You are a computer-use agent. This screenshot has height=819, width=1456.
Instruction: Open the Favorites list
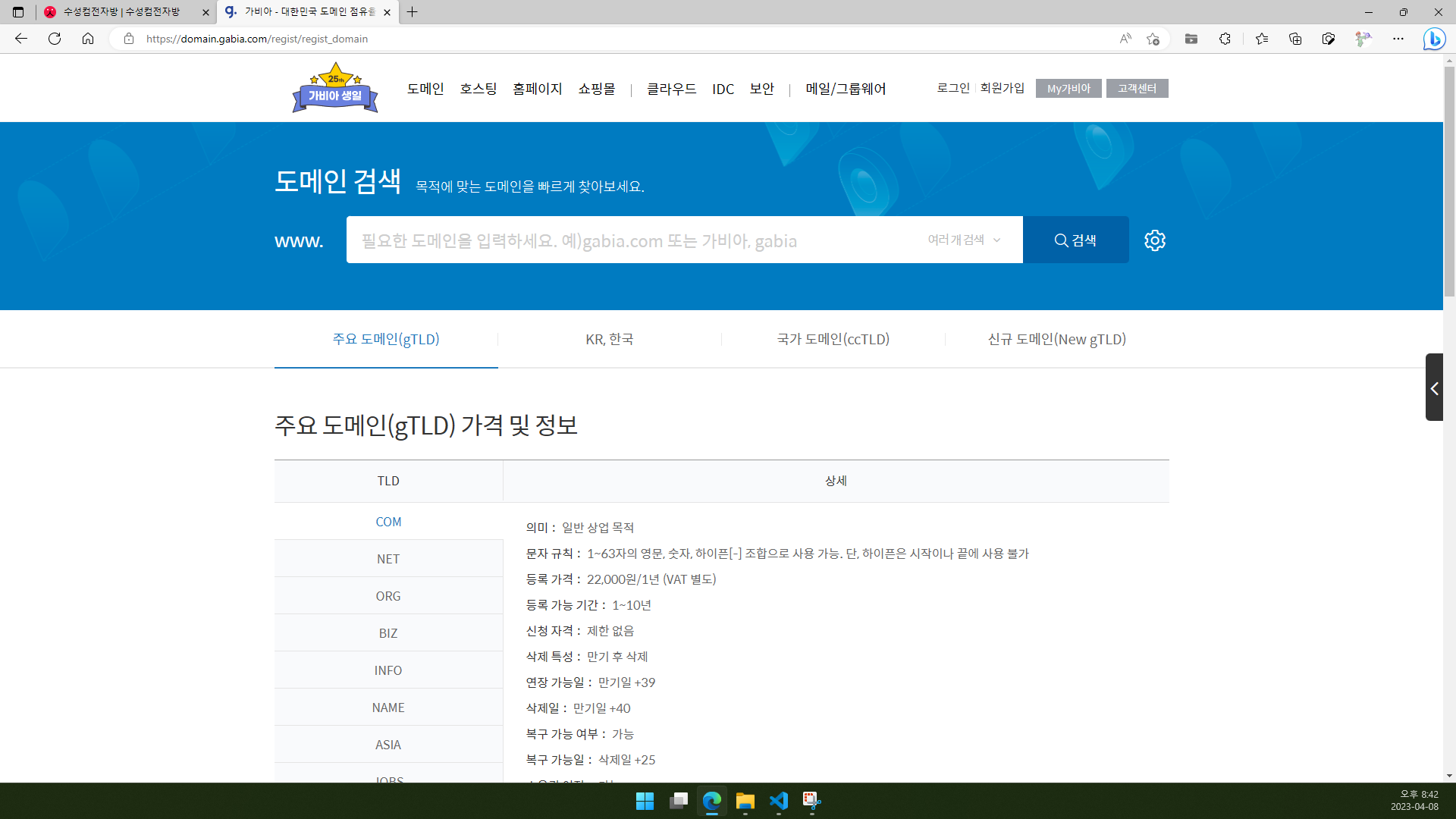[x=1262, y=39]
